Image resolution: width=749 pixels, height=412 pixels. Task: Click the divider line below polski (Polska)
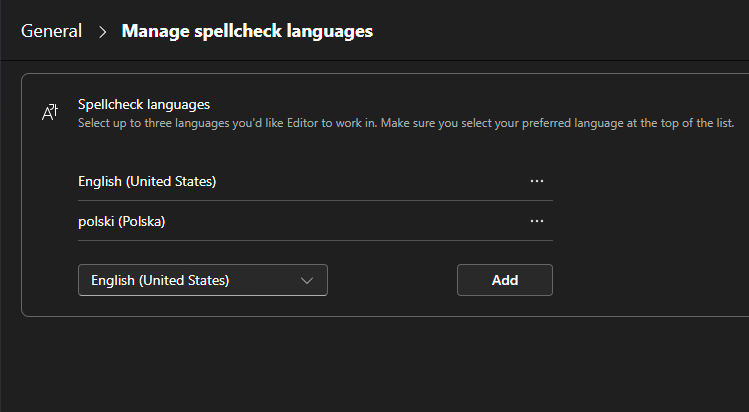(x=315, y=240)
